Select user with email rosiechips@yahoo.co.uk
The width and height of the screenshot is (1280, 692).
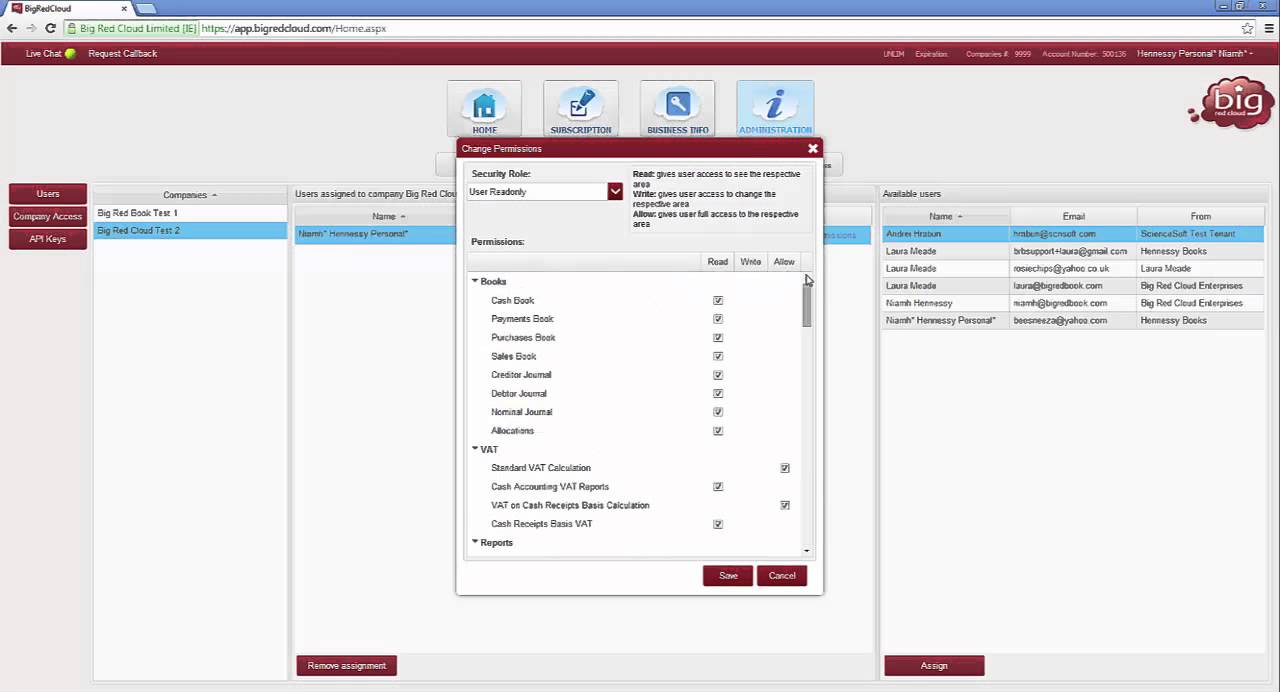[x=1073, y=268]
